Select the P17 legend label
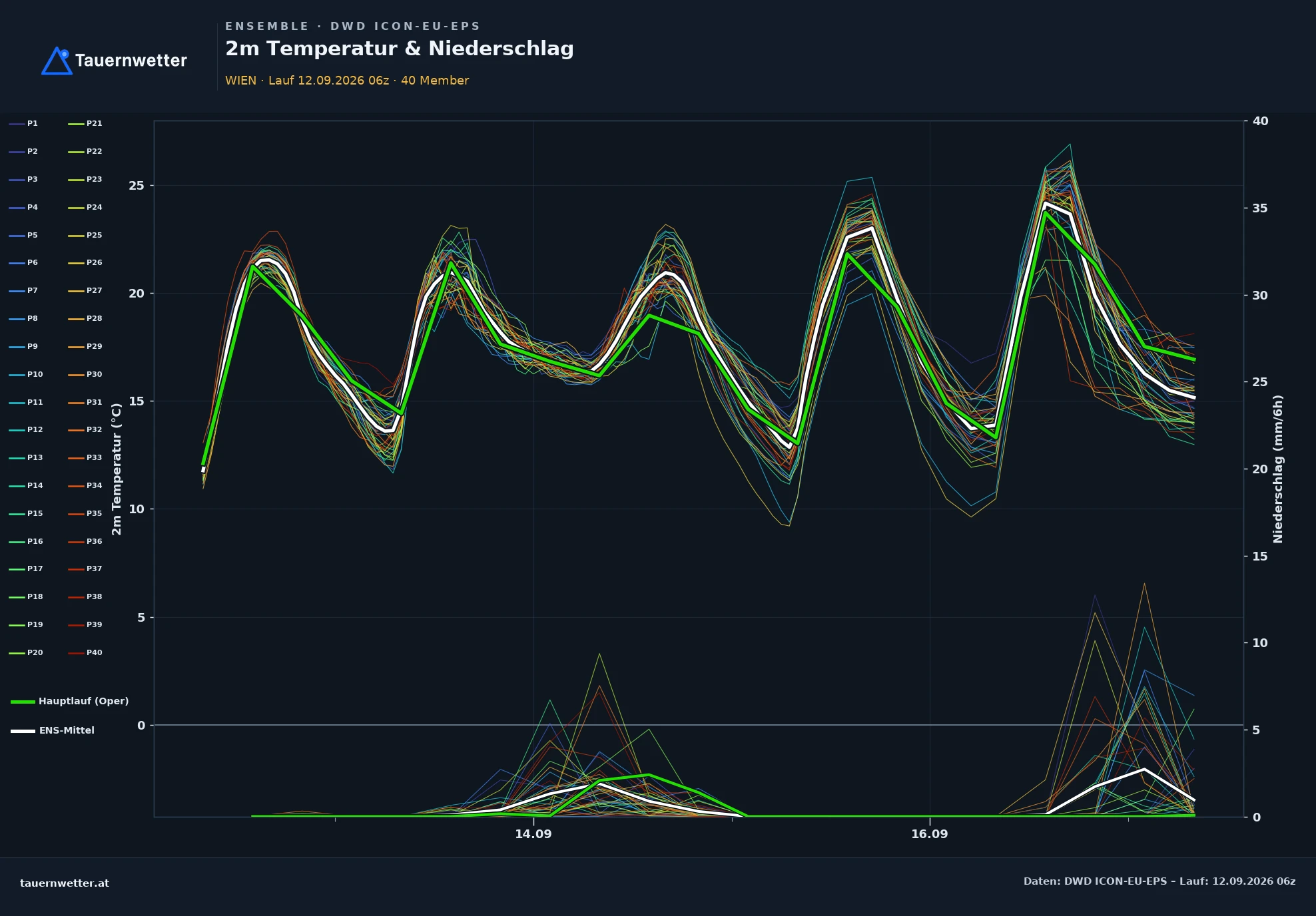This screenshot has height=916, width=1316. [35, 569]
